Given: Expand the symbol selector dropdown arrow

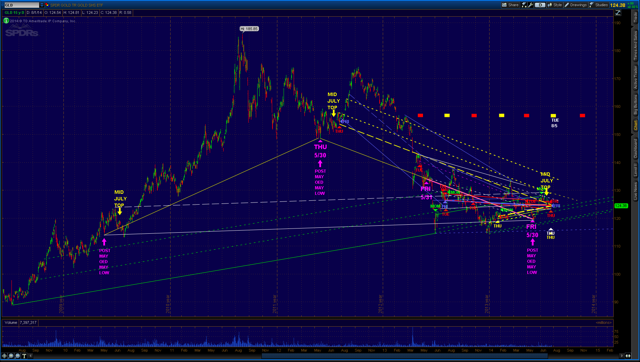Looking at the screenshot, I should point(42,5).
